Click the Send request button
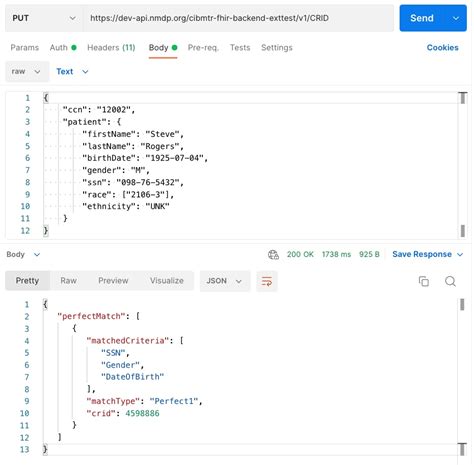The width and height of the screenshot is (474, 465). [x=422, y=18]
